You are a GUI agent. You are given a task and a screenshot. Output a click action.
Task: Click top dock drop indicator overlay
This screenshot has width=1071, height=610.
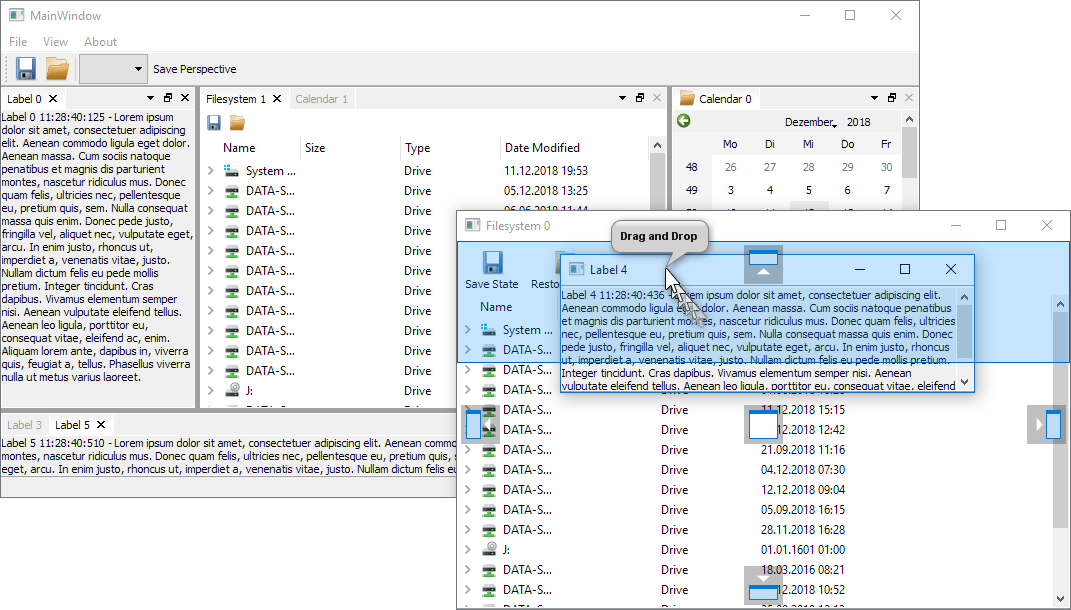(x=763, y=264)
